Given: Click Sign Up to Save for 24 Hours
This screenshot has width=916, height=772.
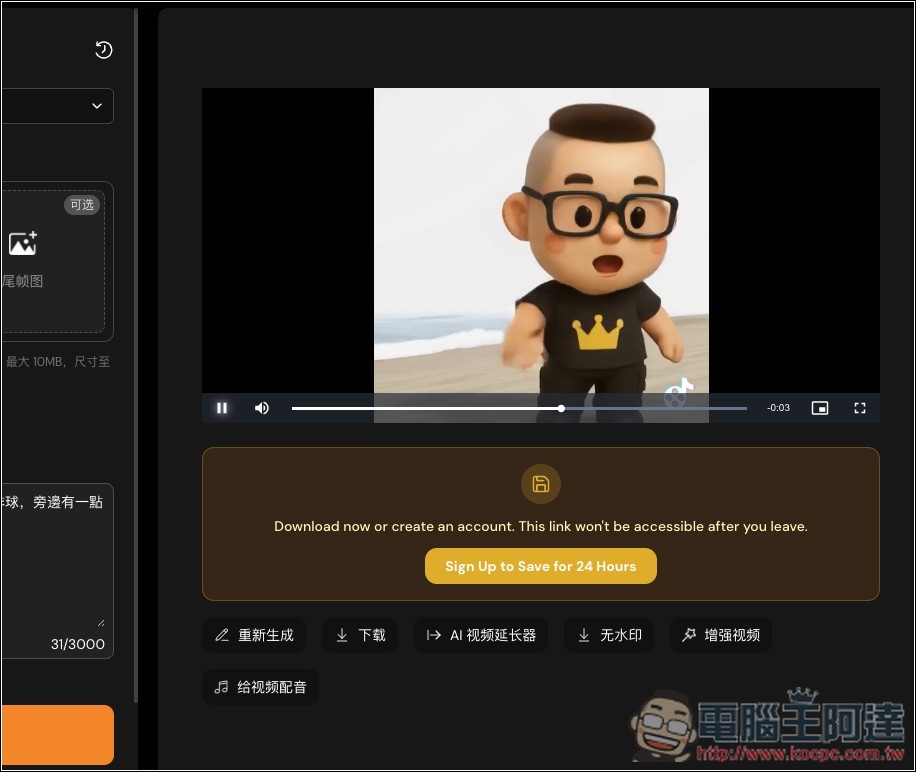Looking at the screenshot, I should [541, 565].
